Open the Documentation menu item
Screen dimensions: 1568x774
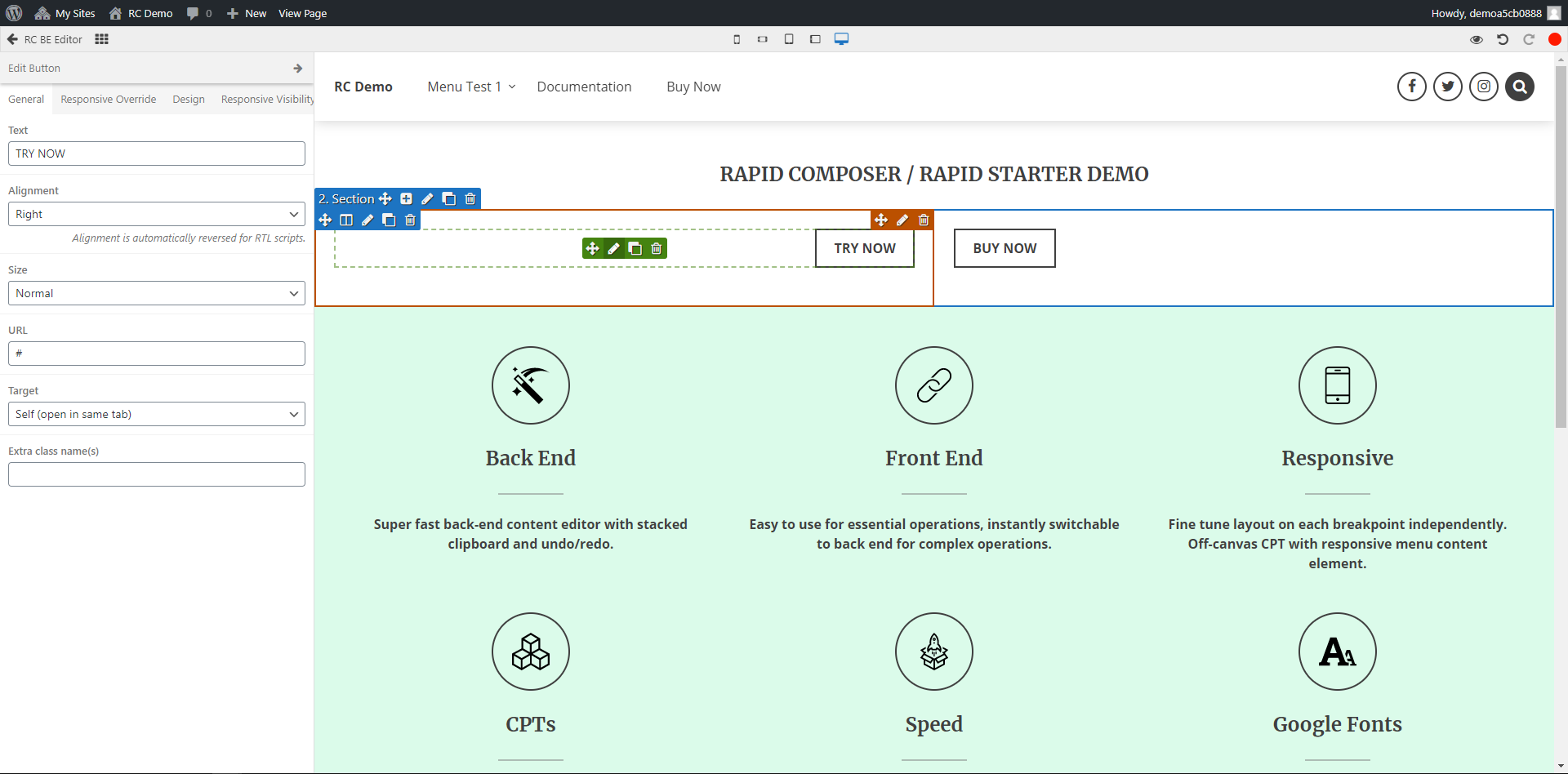(585, 87)
